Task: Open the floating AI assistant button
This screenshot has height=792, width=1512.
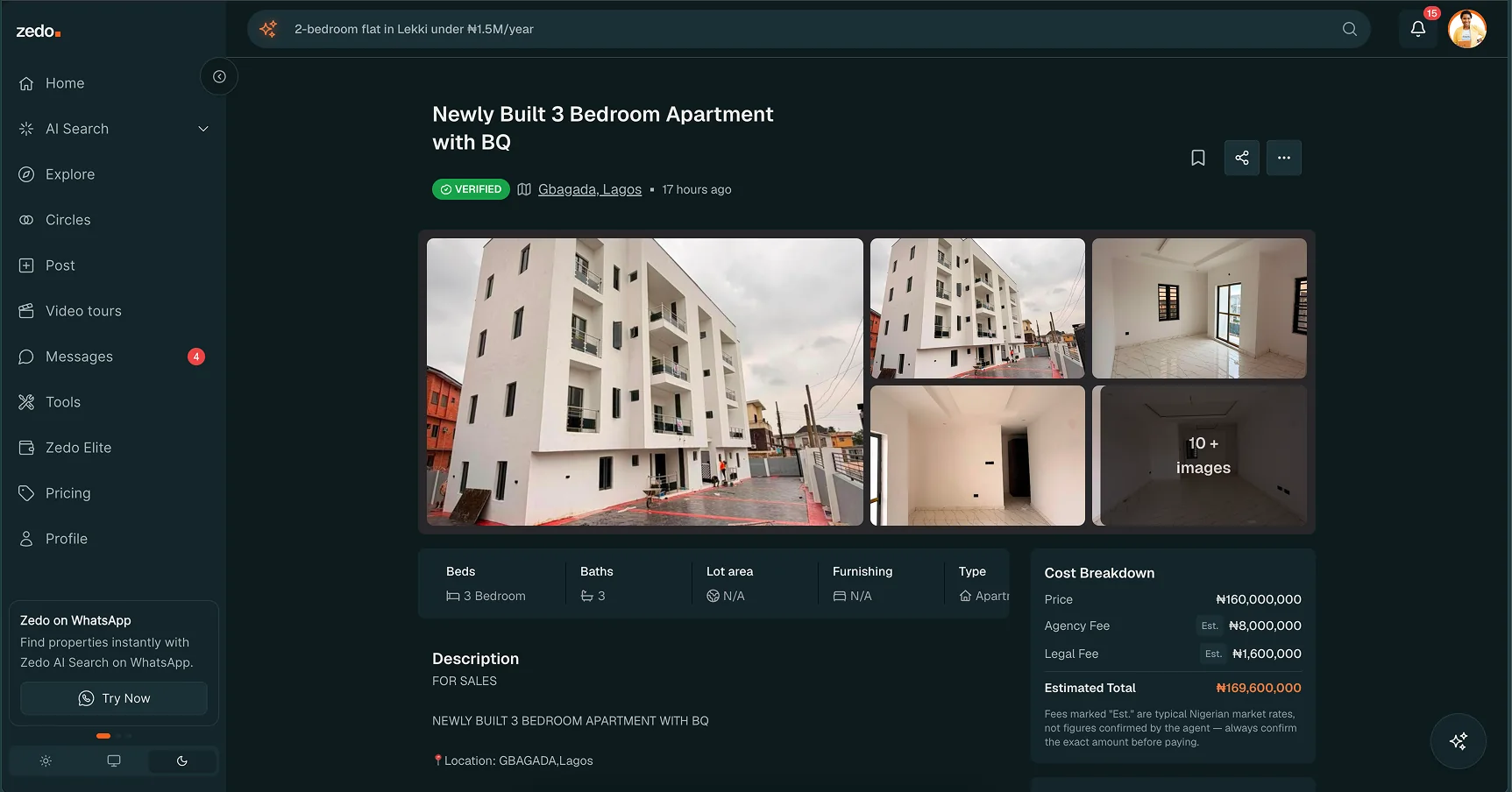Action: click(1459, 741)
